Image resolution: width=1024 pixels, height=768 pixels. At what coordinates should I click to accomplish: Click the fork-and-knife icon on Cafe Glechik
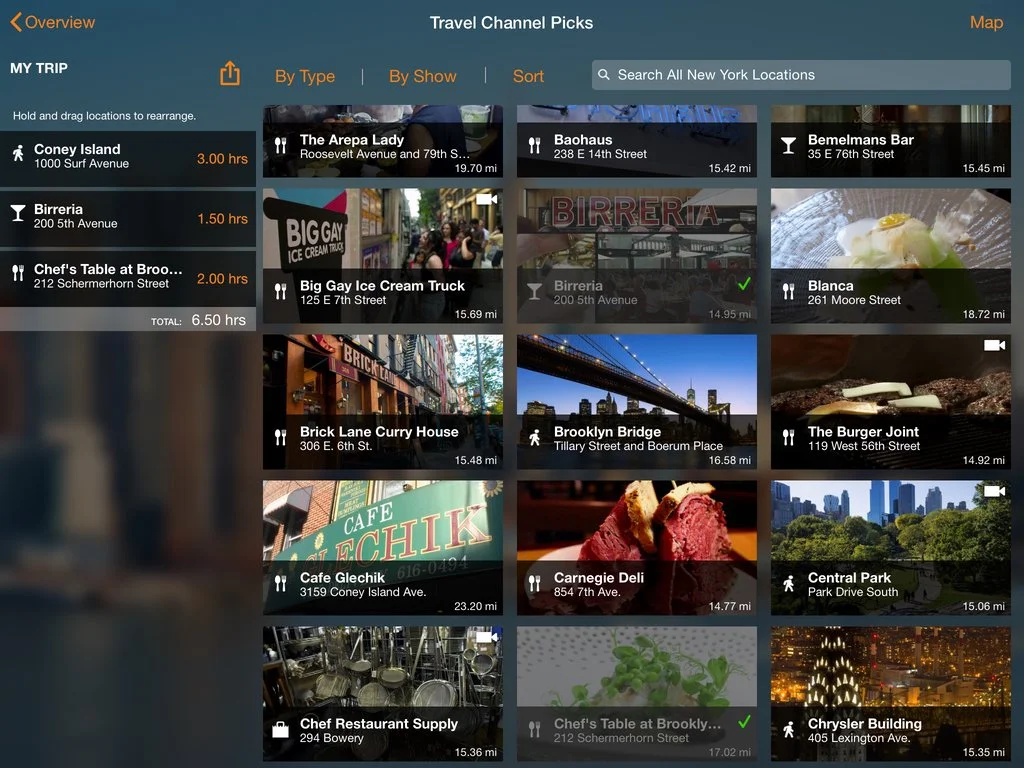click(281, 584)
